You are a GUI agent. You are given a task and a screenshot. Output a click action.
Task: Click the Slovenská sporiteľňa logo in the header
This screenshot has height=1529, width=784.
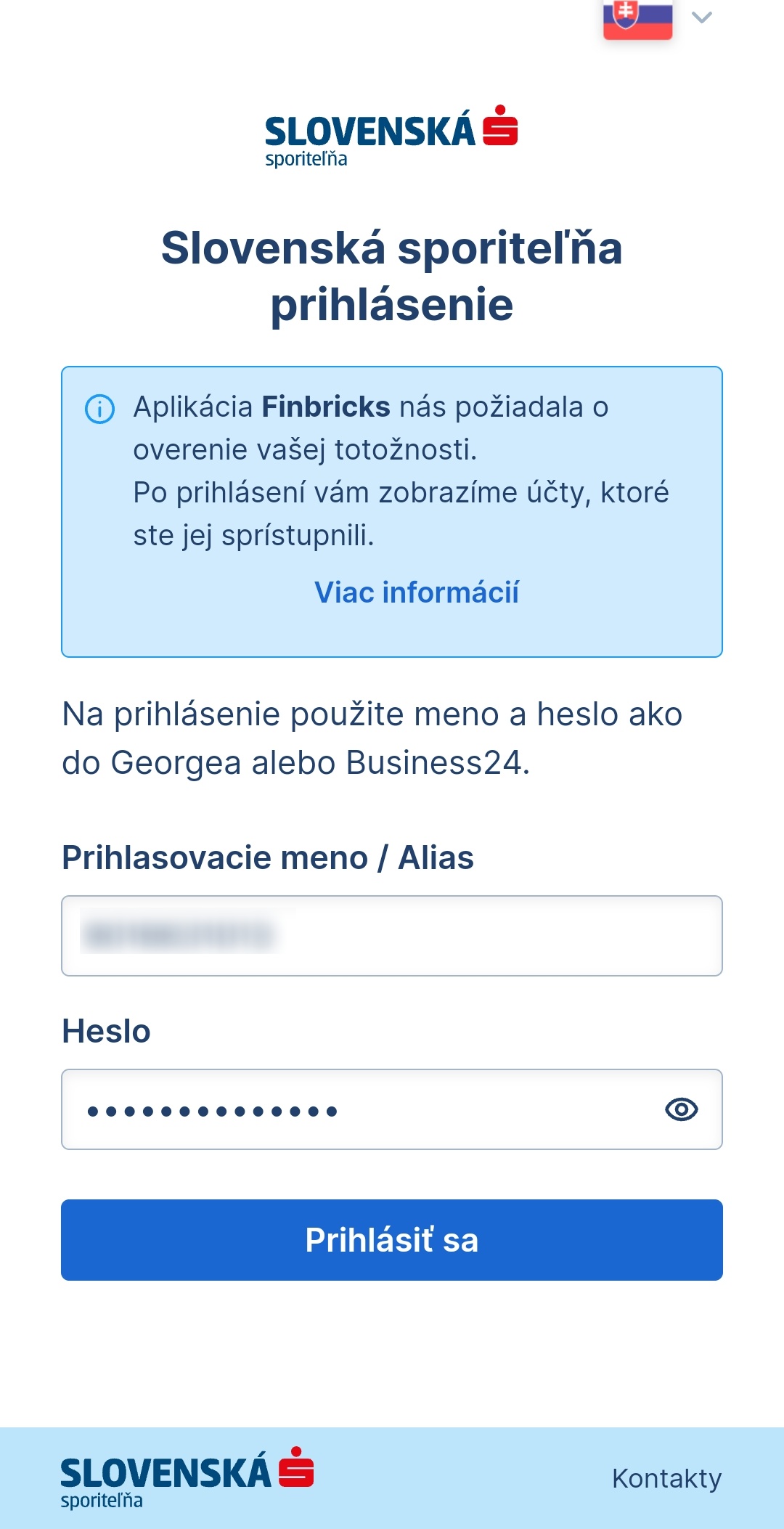pyautogui.click(x=391, y=136)
